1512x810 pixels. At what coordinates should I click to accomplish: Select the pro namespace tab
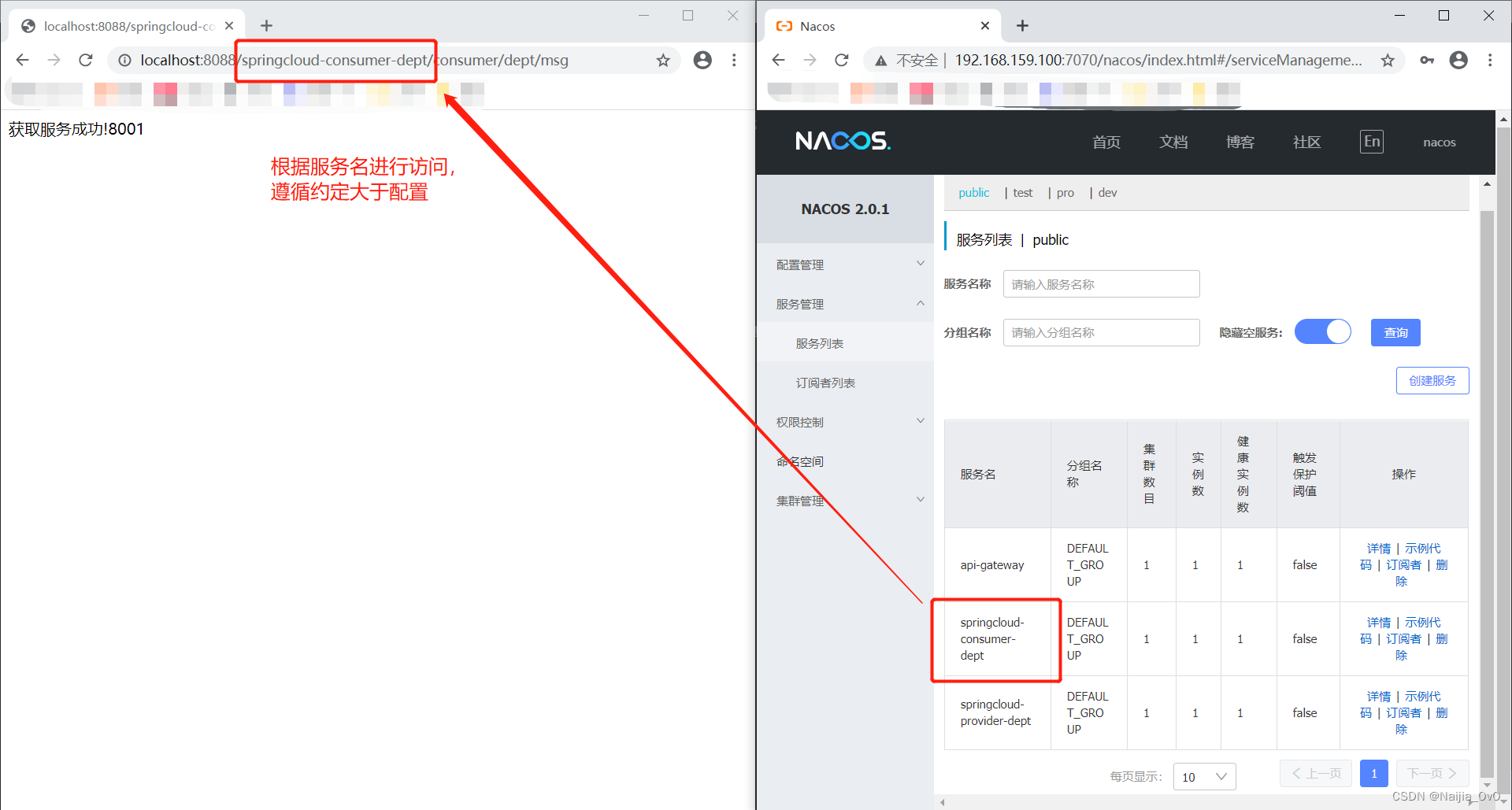(1065, 193)
